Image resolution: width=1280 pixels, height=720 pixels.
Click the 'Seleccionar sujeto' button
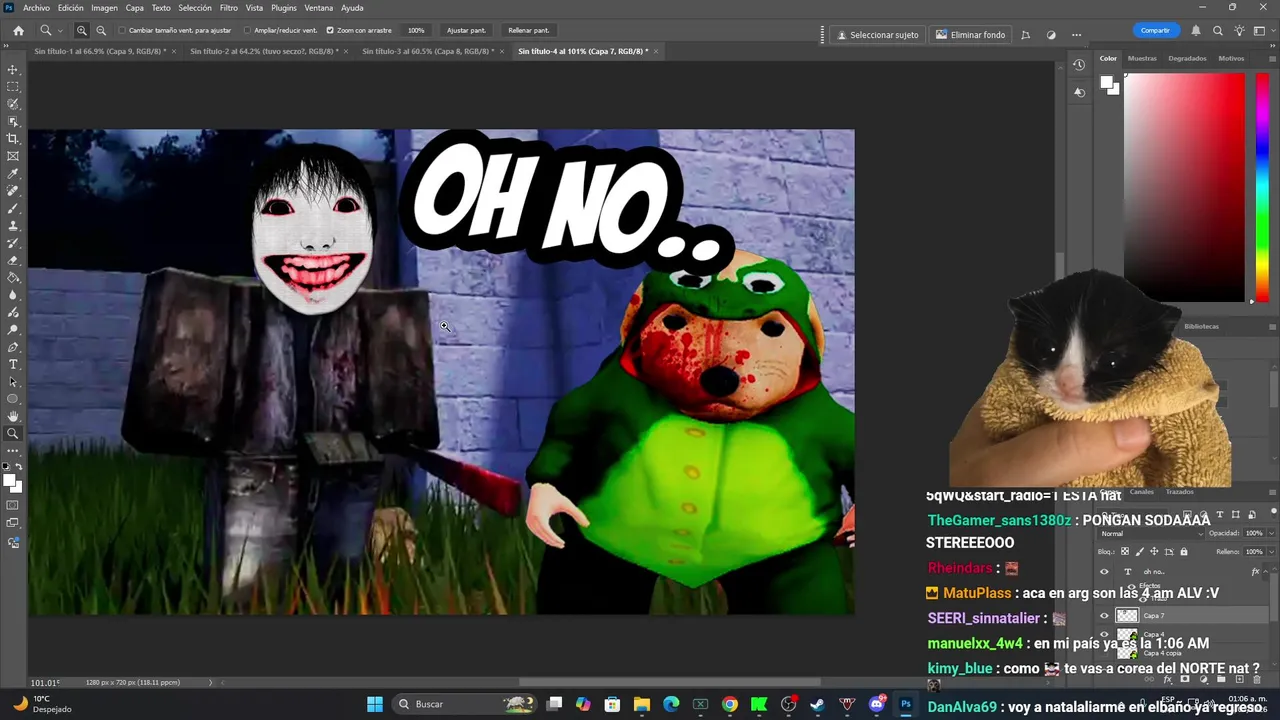point(877,35)
